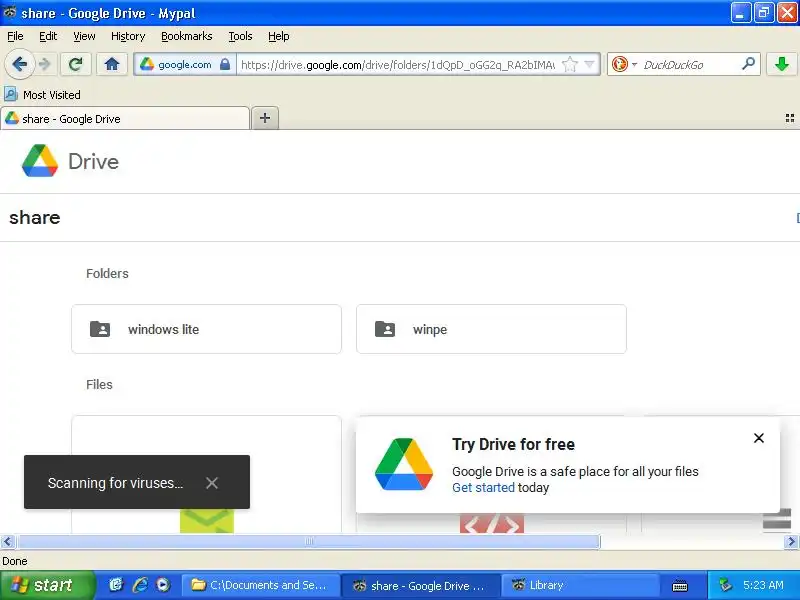This screenshot has height=600, width=800.
Task: Click share - Google Drive taskbar button
Action: tap(420, 585)
